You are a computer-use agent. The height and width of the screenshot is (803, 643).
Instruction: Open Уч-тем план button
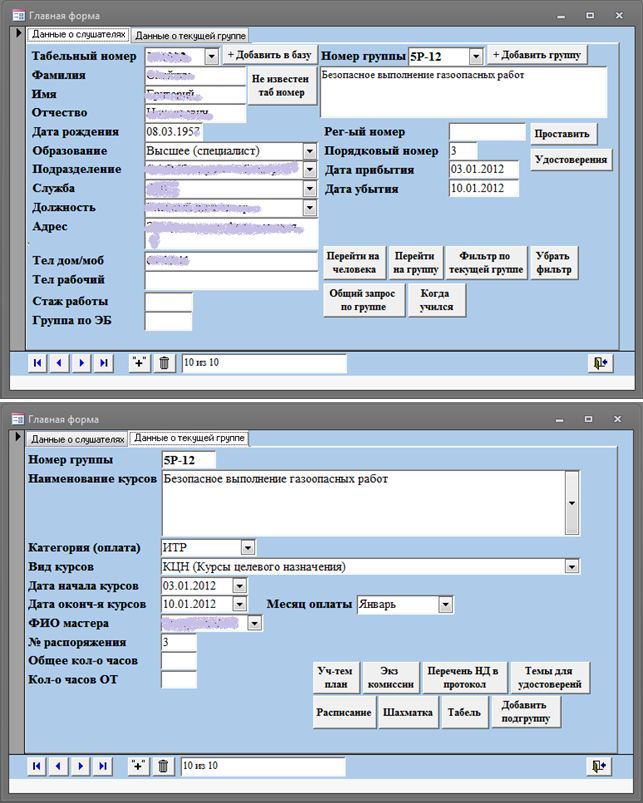point(336,678)
